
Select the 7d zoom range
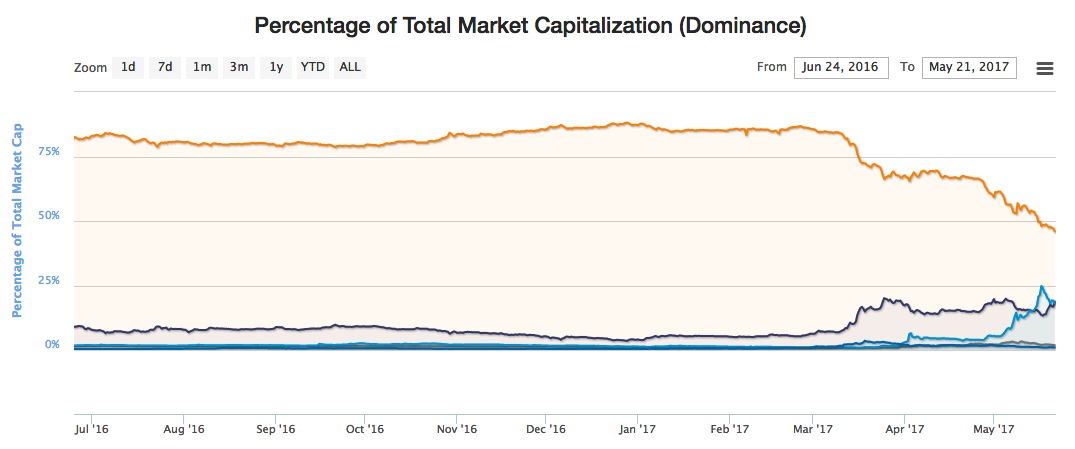165,68
